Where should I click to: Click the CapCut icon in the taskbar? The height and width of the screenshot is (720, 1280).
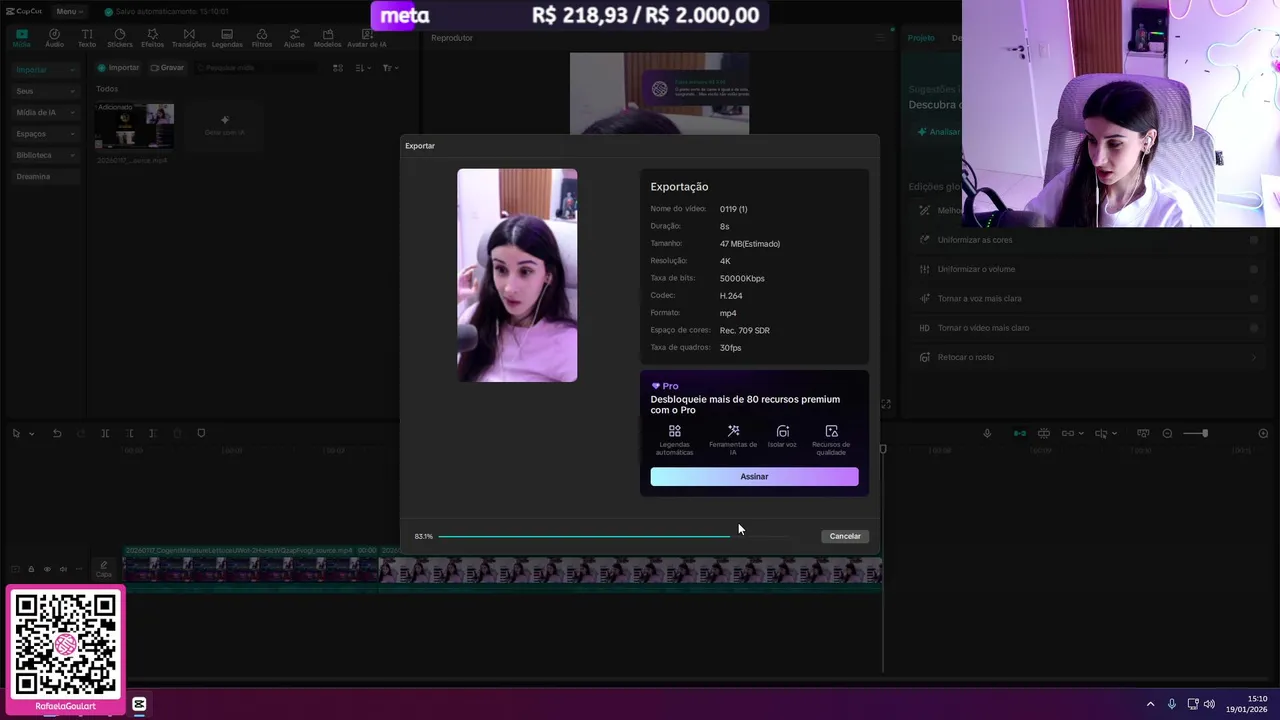click(139, 704)
